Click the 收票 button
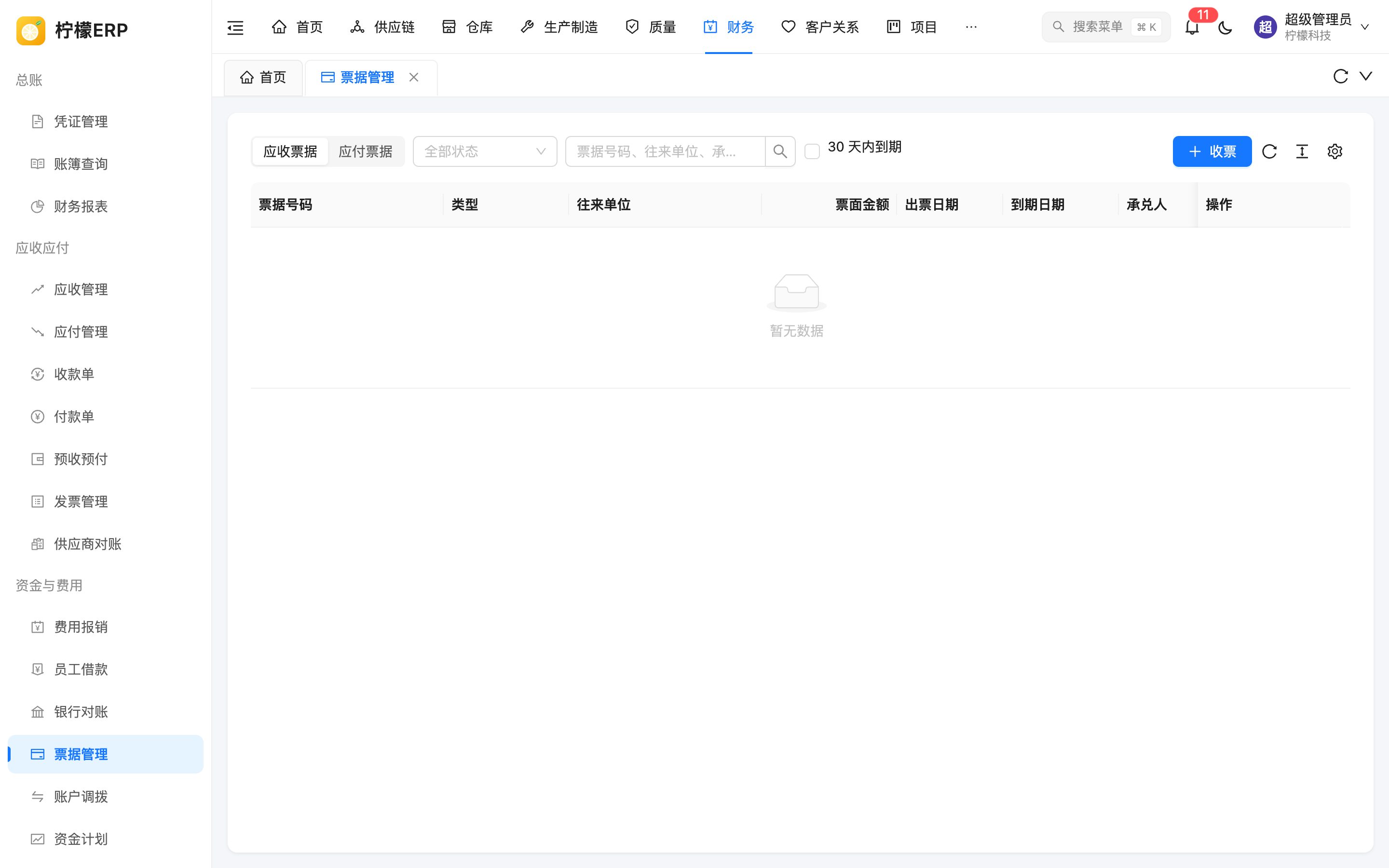The height and width of the screenshot is (868, 1389). click(1212, 151)
